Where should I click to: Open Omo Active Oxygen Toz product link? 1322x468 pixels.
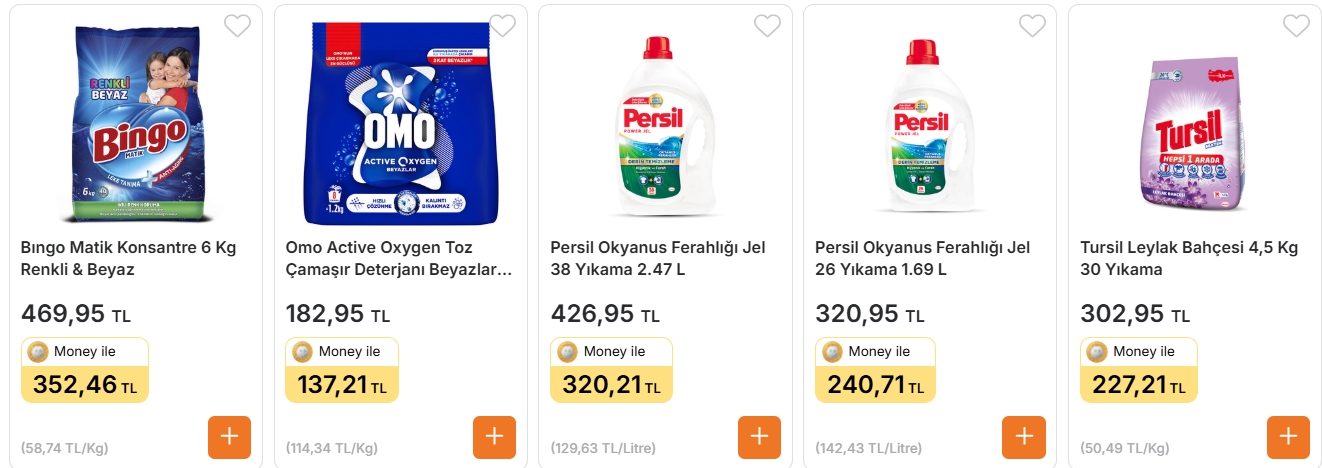click(x=398, y=258)
